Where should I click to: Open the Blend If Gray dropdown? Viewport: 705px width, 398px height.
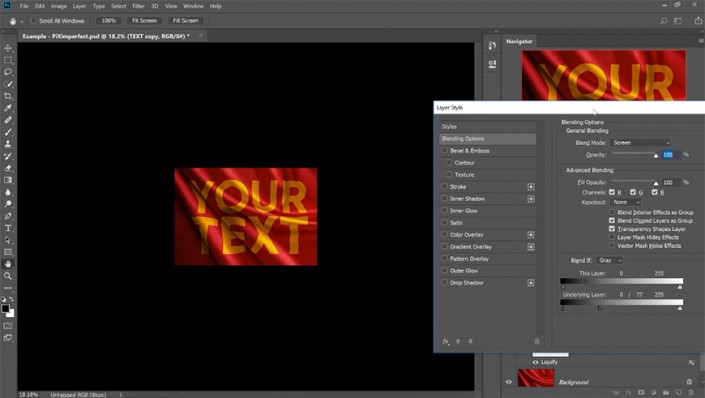pos(610,260)
